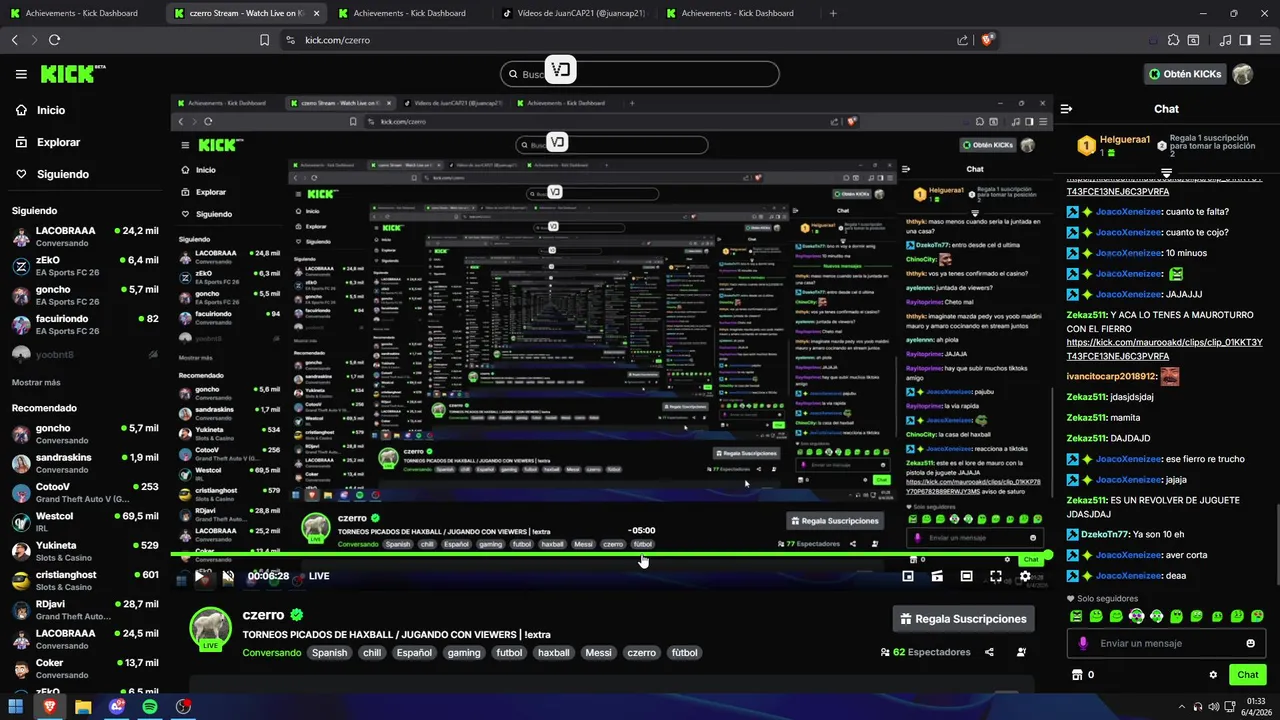Open Brave Shields lion icon
Viewport: 1280px width, 720px height.
pos(987,40)
